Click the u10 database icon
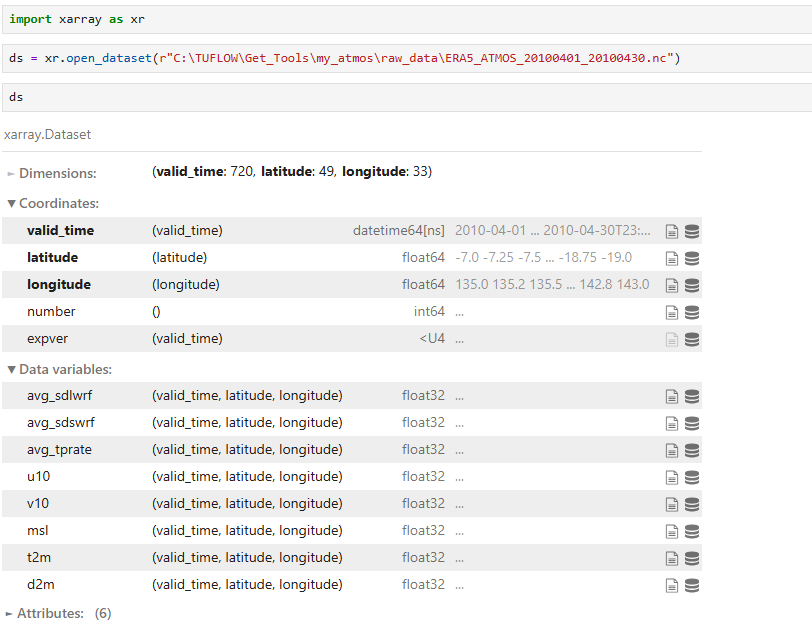Screen dimensions: 812x639 click(x=691, y=477)
